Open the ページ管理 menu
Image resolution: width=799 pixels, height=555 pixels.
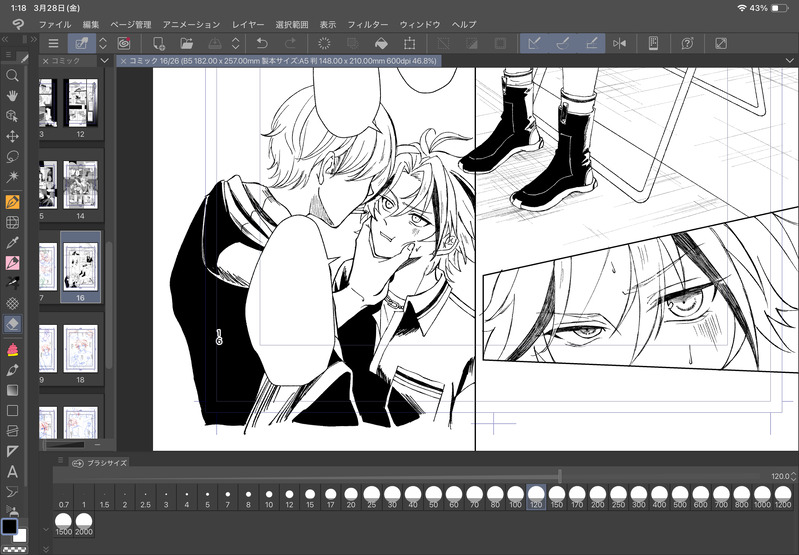tap(131, 24)
